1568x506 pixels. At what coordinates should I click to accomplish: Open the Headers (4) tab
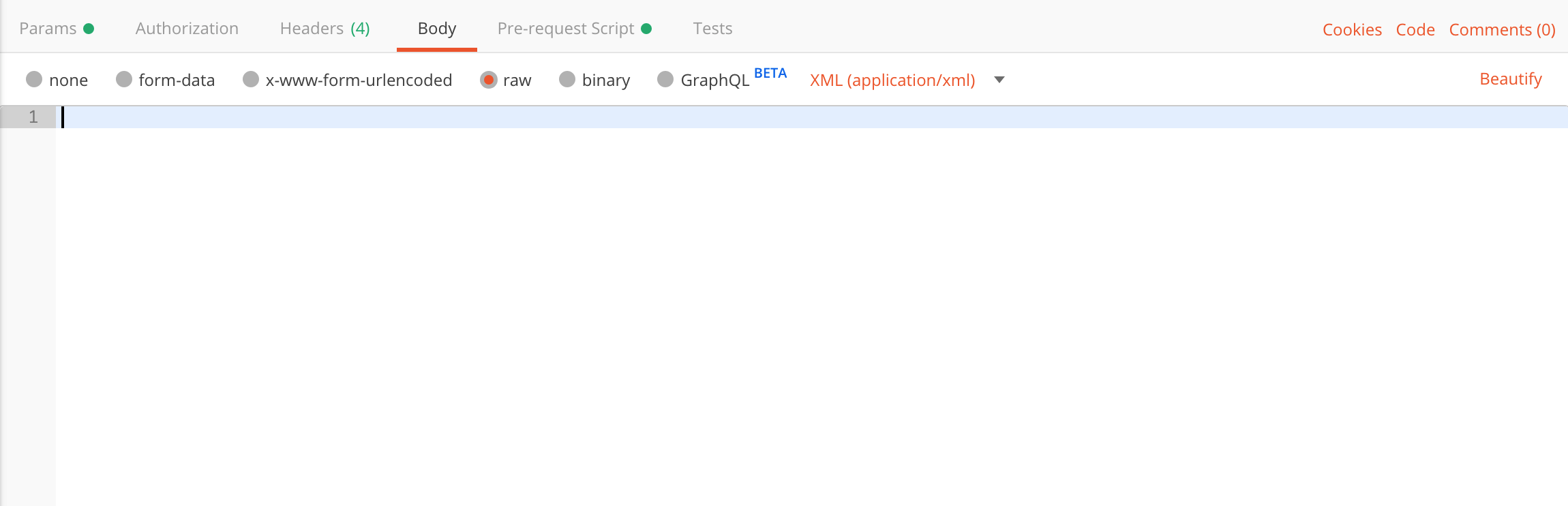[x=324, y=28]
